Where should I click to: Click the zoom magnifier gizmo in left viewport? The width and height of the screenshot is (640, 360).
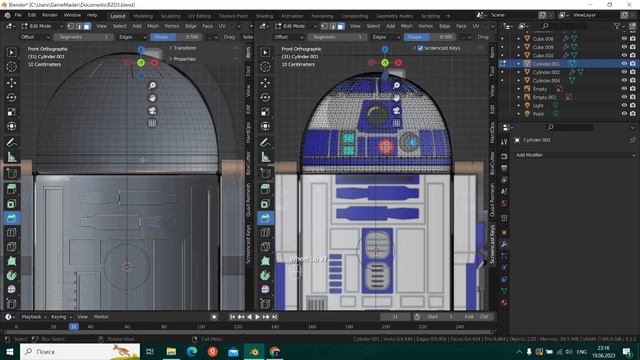click(152, 85)
